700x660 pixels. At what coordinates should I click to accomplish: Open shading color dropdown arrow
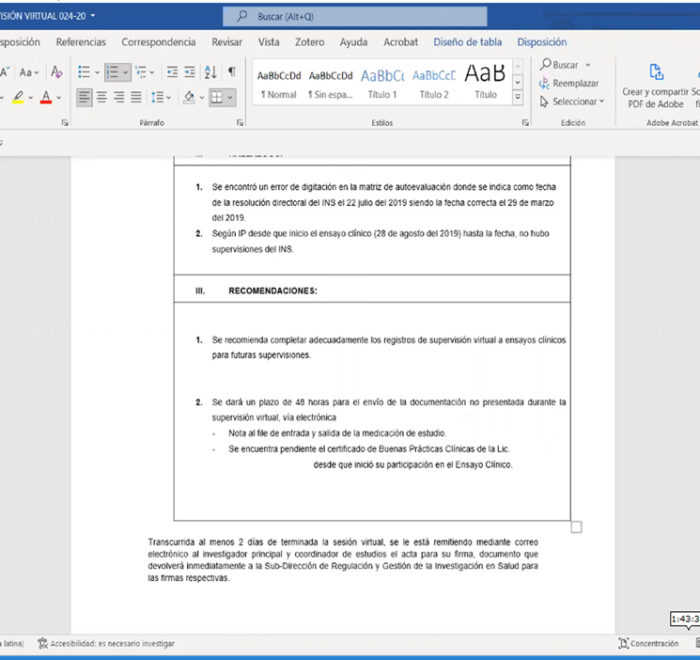[202, 97]
